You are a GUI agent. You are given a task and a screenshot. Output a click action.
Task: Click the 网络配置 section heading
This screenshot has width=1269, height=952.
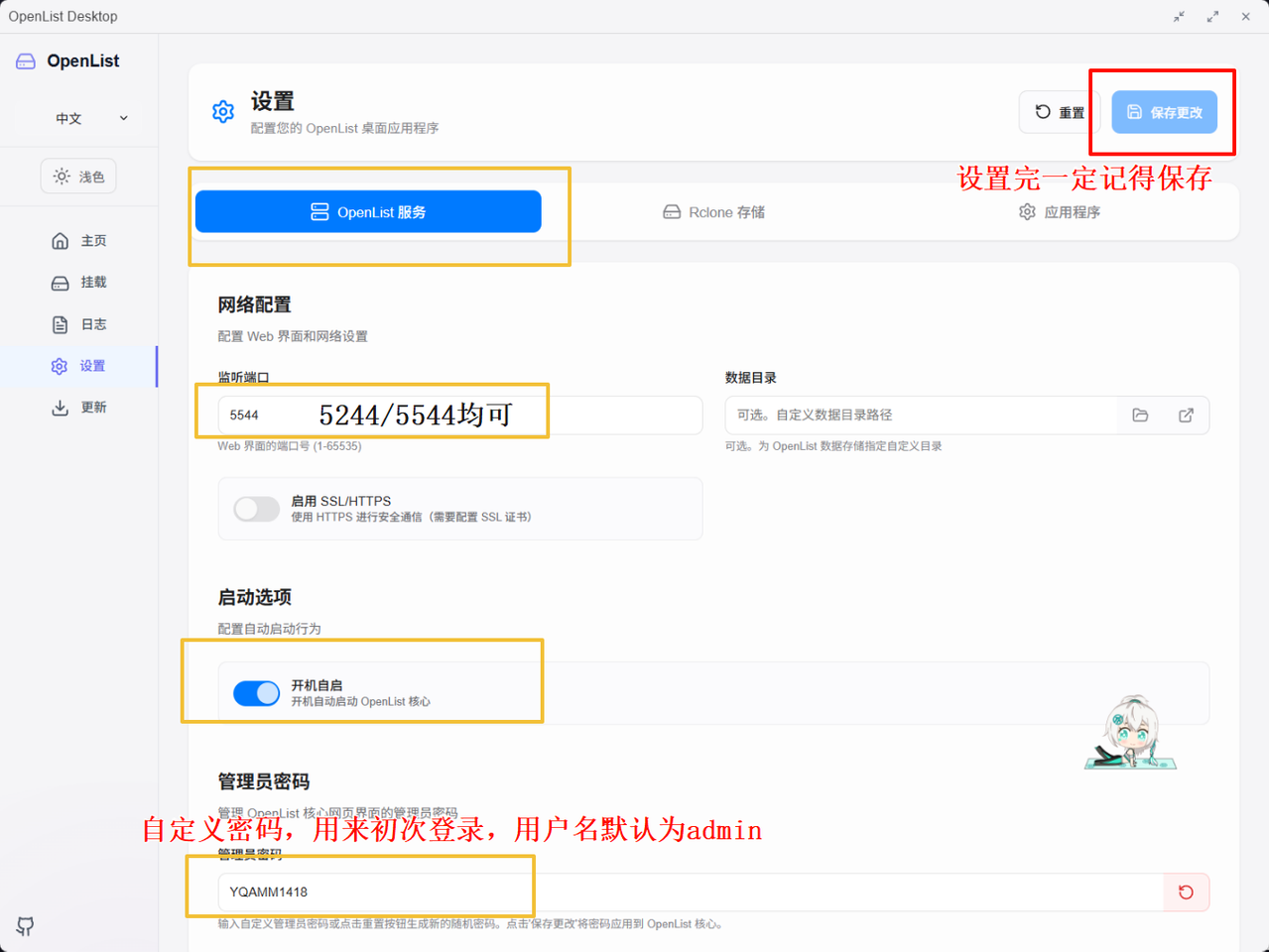tap(254, 304)
